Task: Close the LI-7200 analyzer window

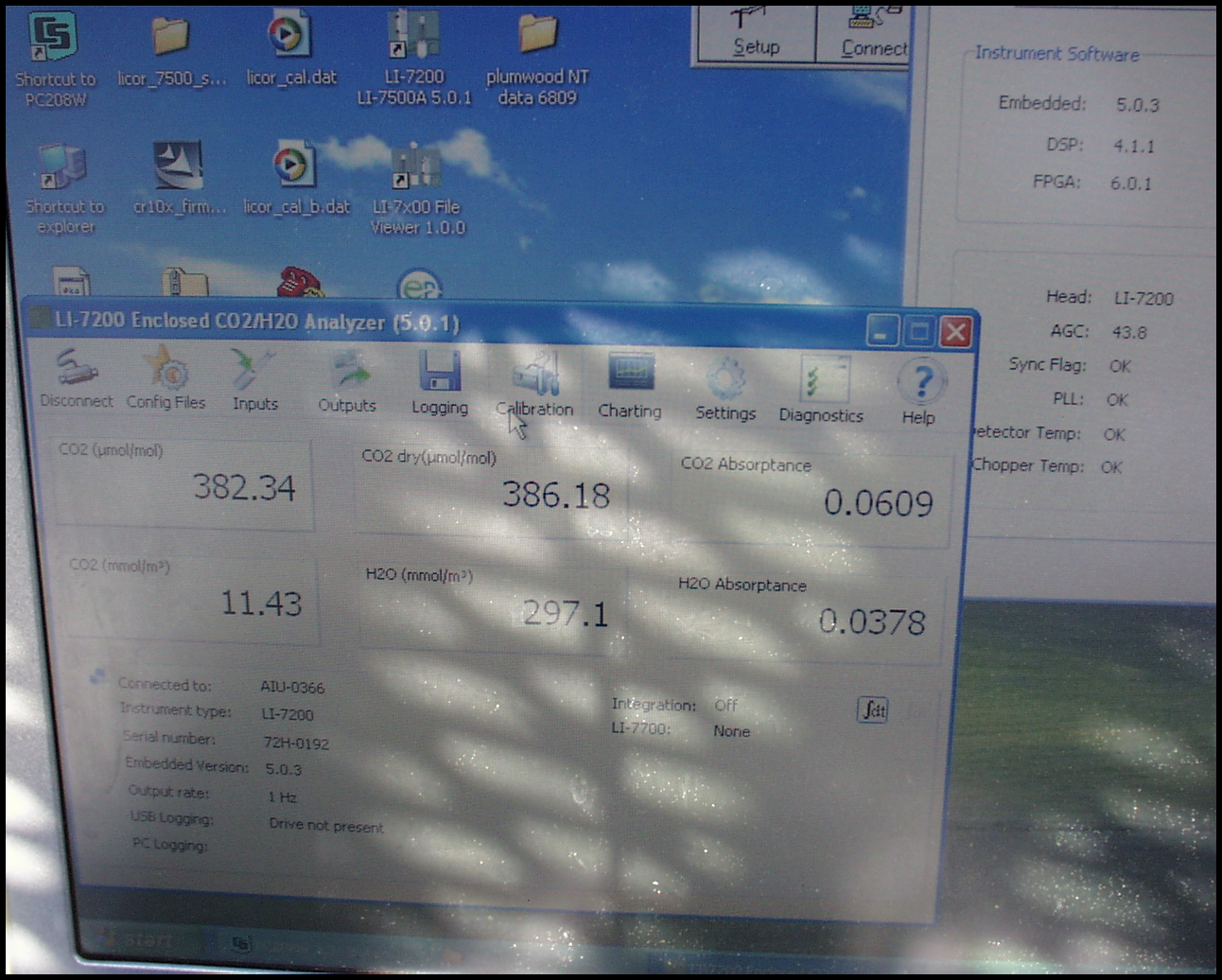Action: pyautogui.click(x=956, y=332)
